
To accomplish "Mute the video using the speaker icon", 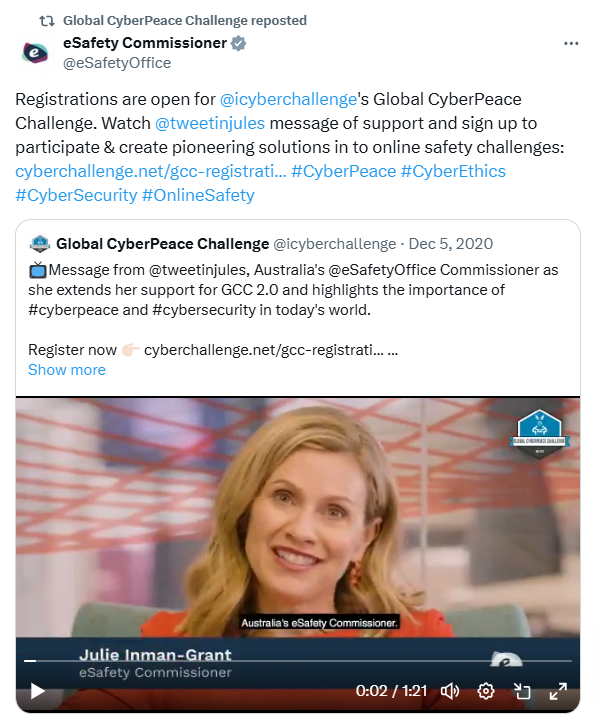I will tap(450, 691).
